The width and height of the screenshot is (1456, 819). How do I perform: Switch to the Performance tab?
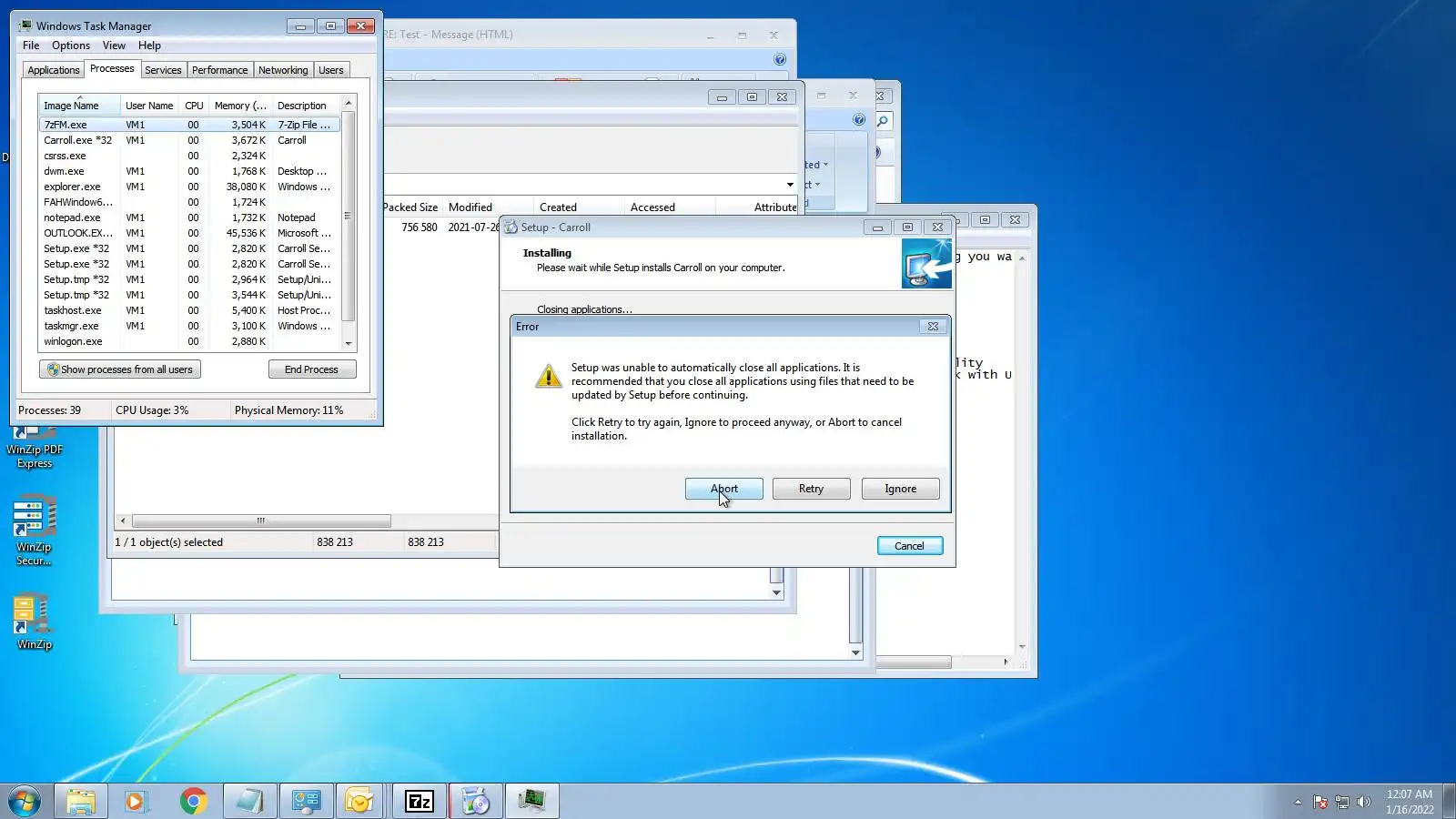pyautogui.click(x=220, y=70)
